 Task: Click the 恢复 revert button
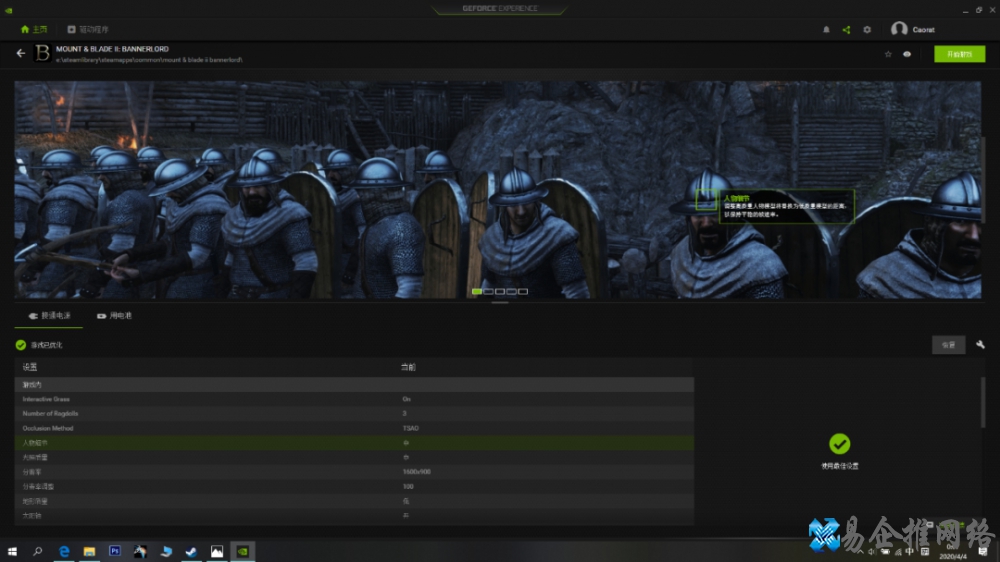pyautogui.click(x=948, y=344)
